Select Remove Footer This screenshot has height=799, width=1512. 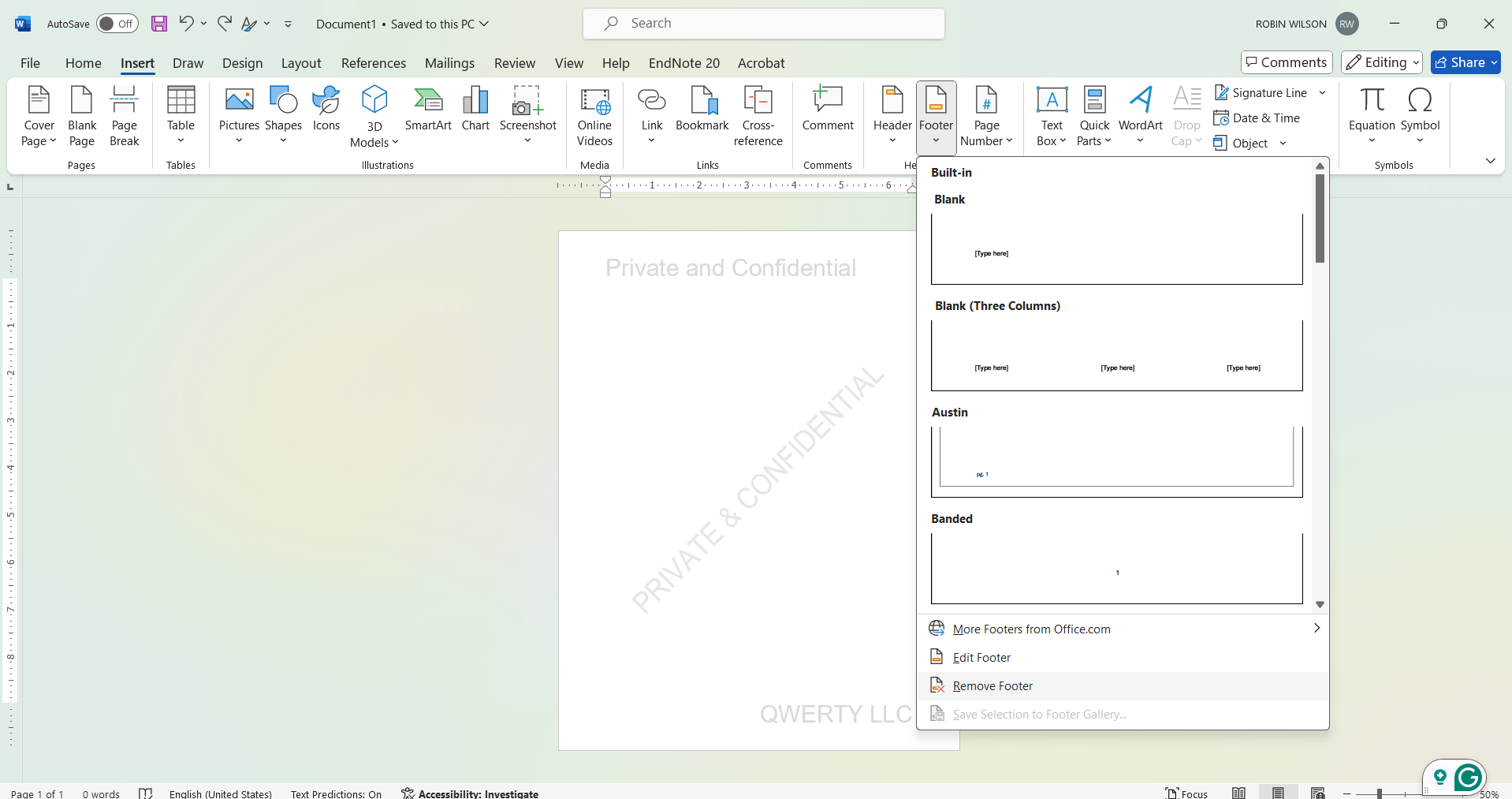[x=991, y=685]
